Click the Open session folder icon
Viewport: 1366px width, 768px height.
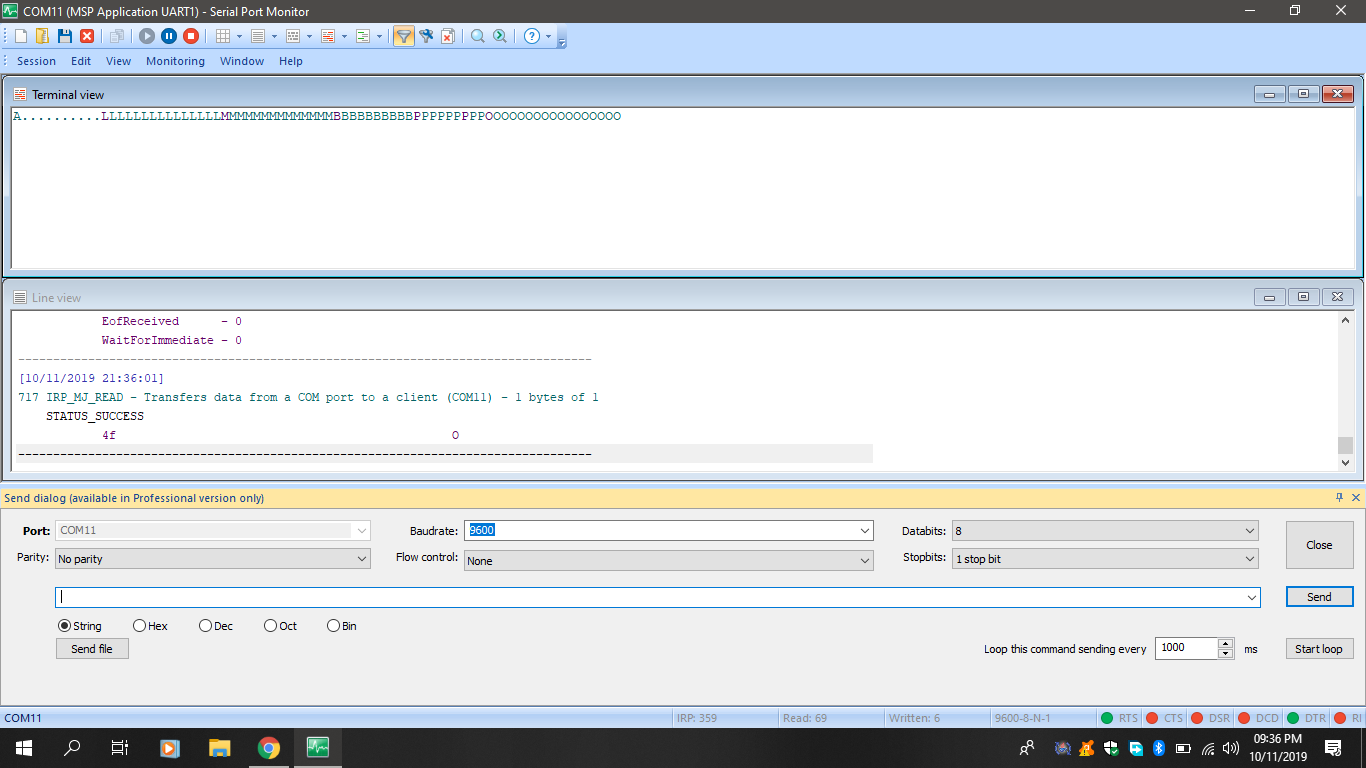tap(42, 36)
